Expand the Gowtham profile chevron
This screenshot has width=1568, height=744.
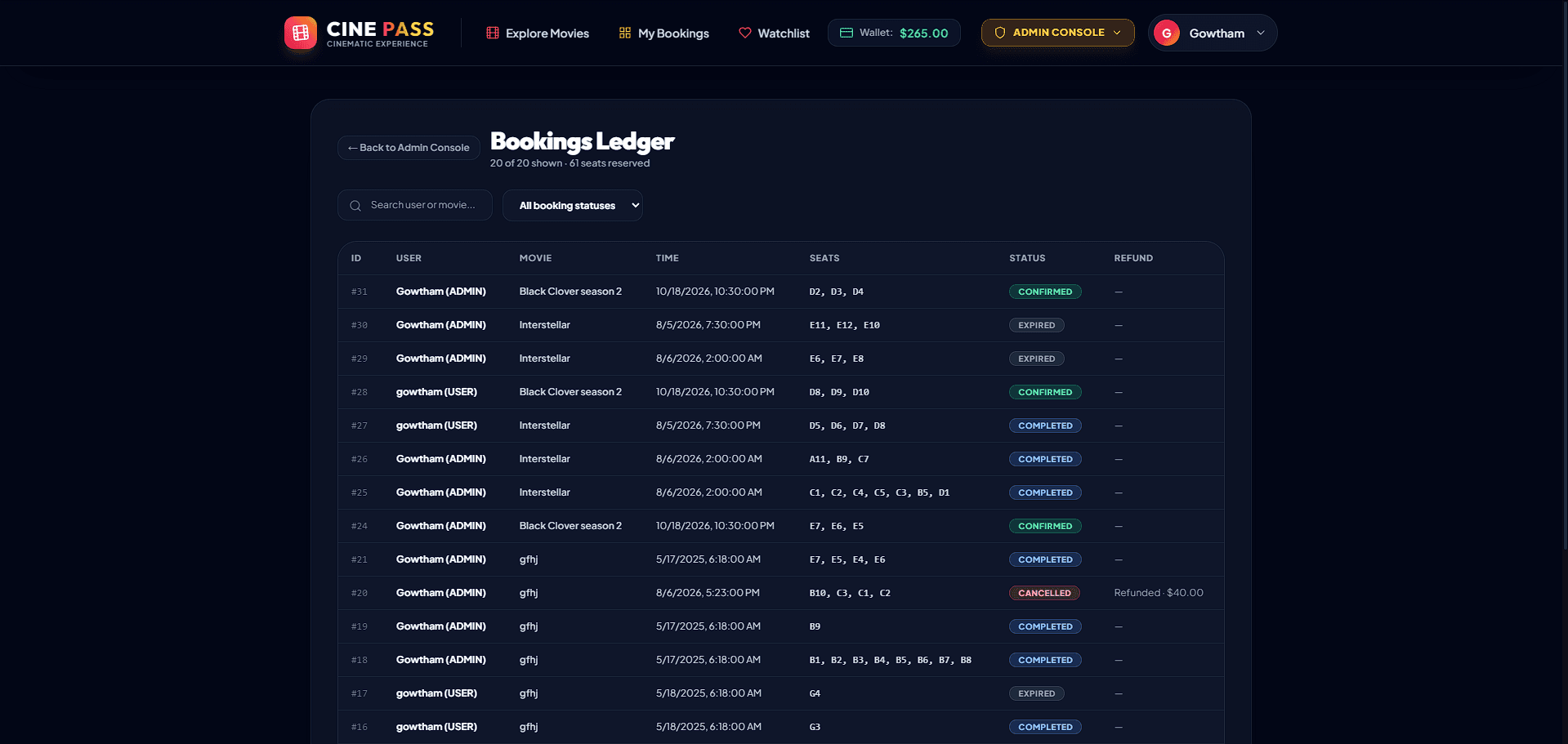coord(1261,33)
